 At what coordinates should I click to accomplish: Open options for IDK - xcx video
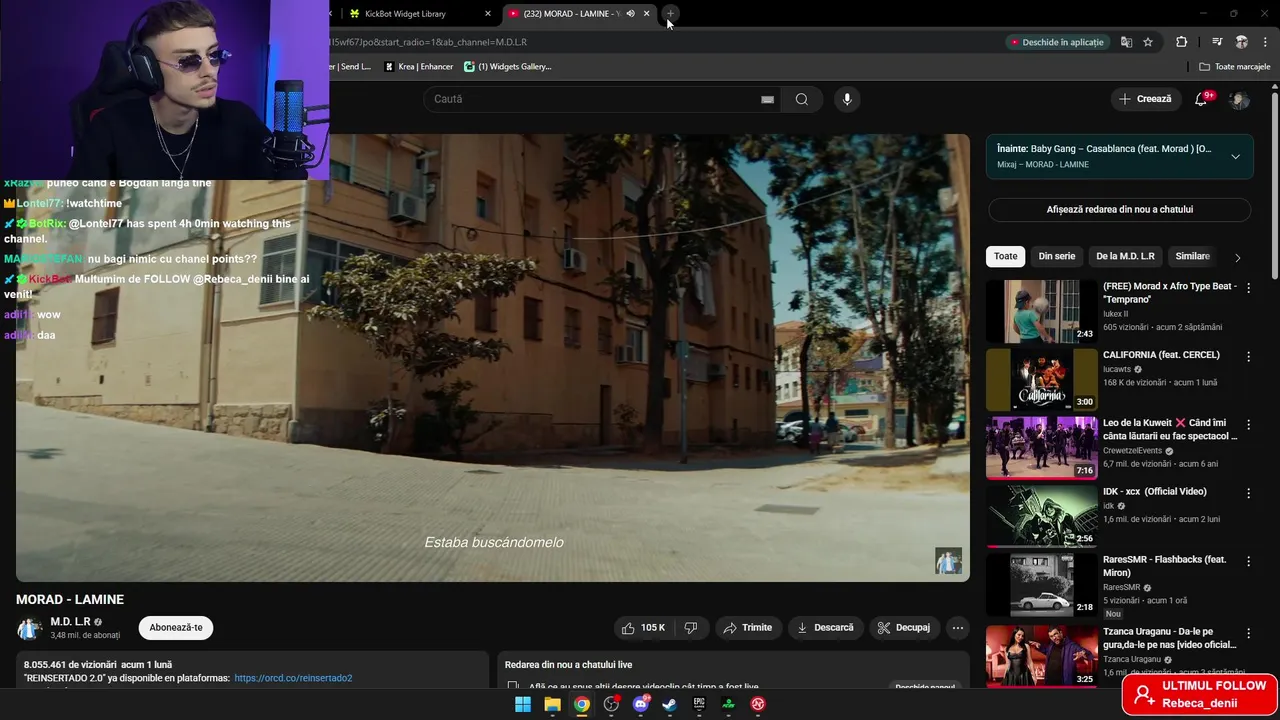tap(1248, 493)
